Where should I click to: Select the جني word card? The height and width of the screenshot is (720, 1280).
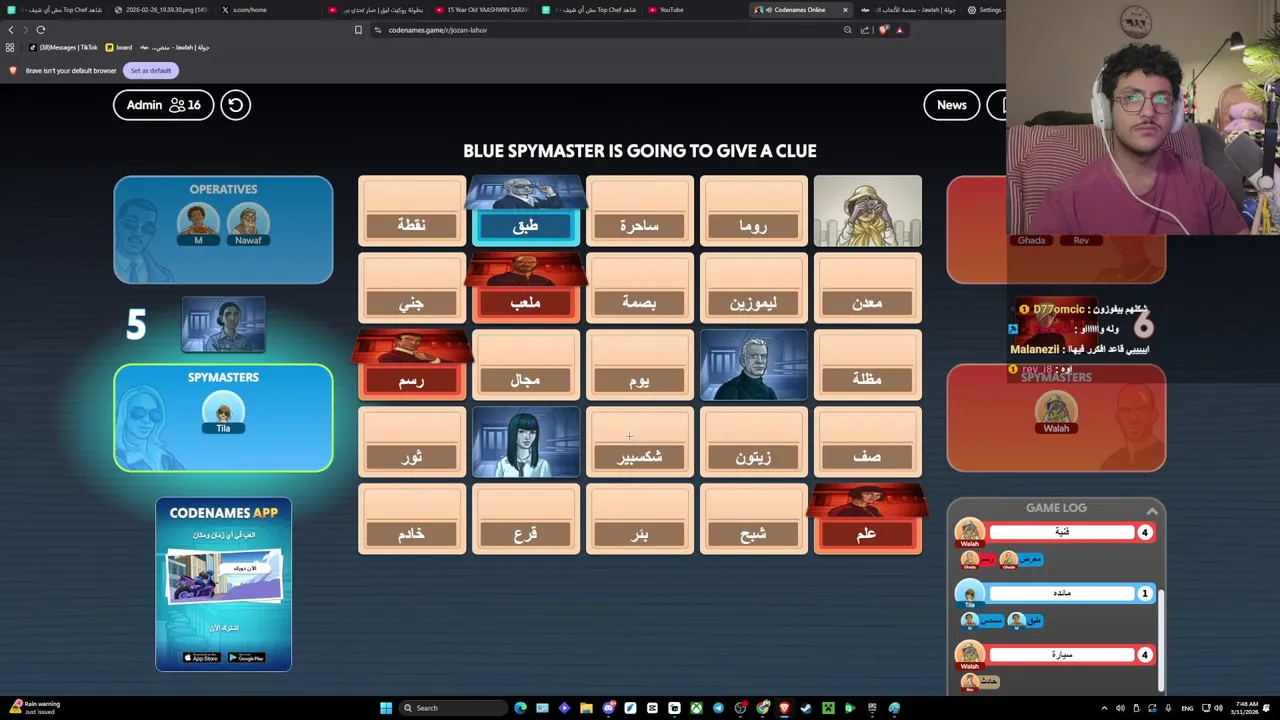click(x=412, y=288)
